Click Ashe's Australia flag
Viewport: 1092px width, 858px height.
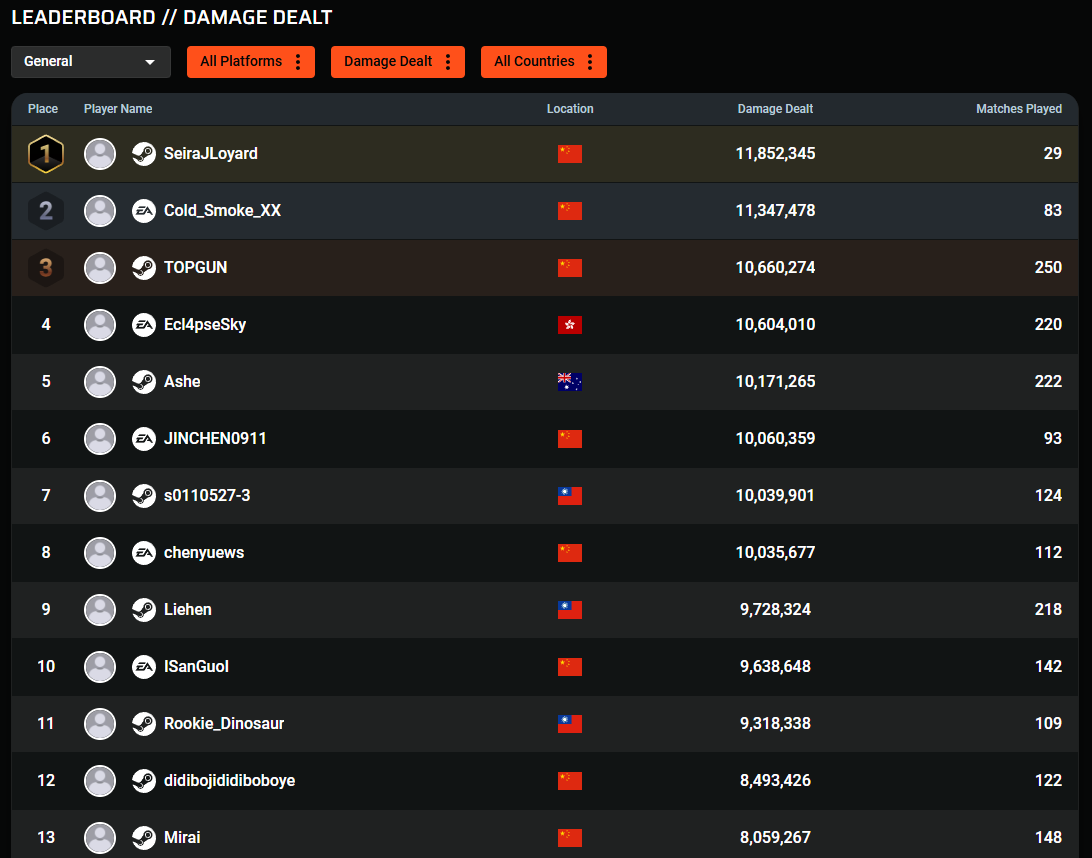[x=570, y=382]
